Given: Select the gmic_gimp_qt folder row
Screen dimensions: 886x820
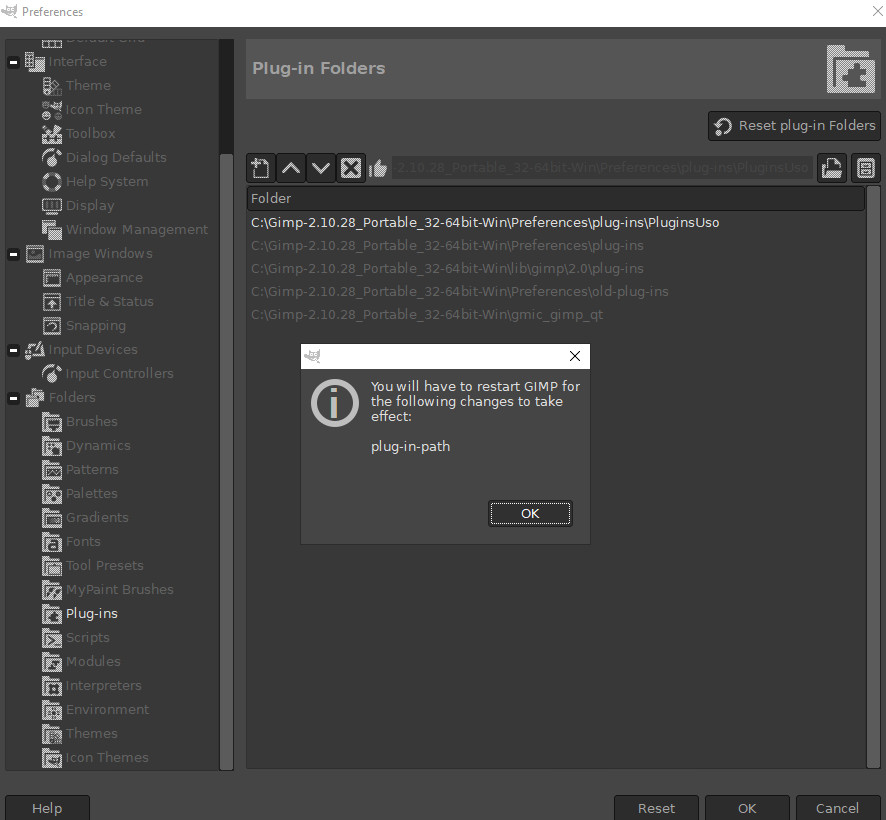Looking at the screenshot, I should [555, 315].
